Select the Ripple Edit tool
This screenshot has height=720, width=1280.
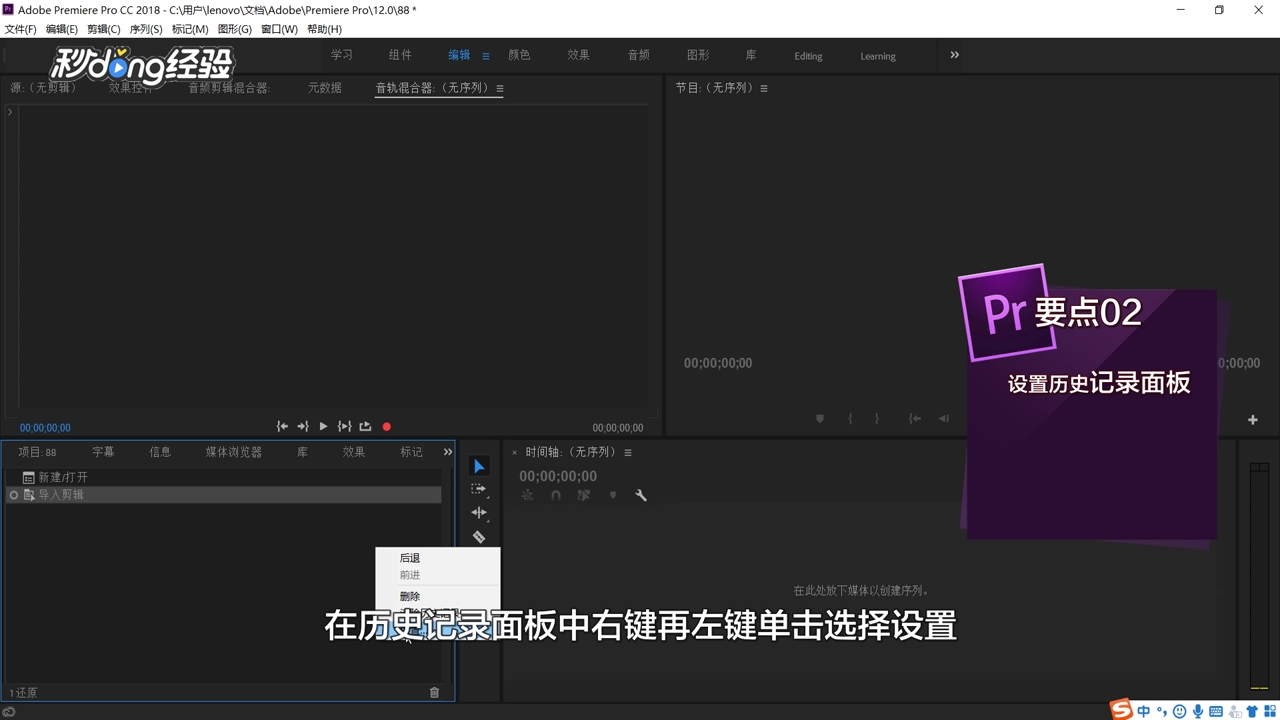point(479,512)
